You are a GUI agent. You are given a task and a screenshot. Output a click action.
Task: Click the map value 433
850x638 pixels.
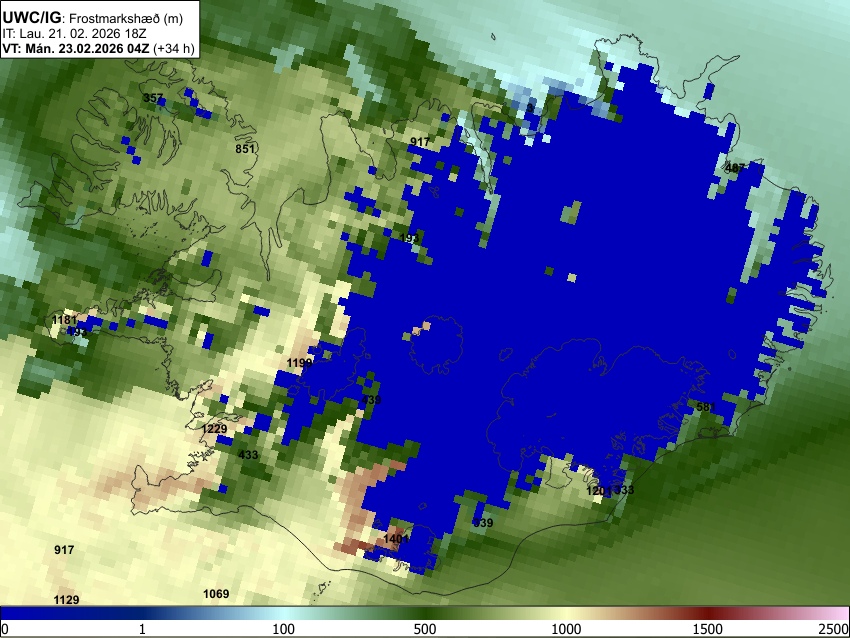point(248,455)
